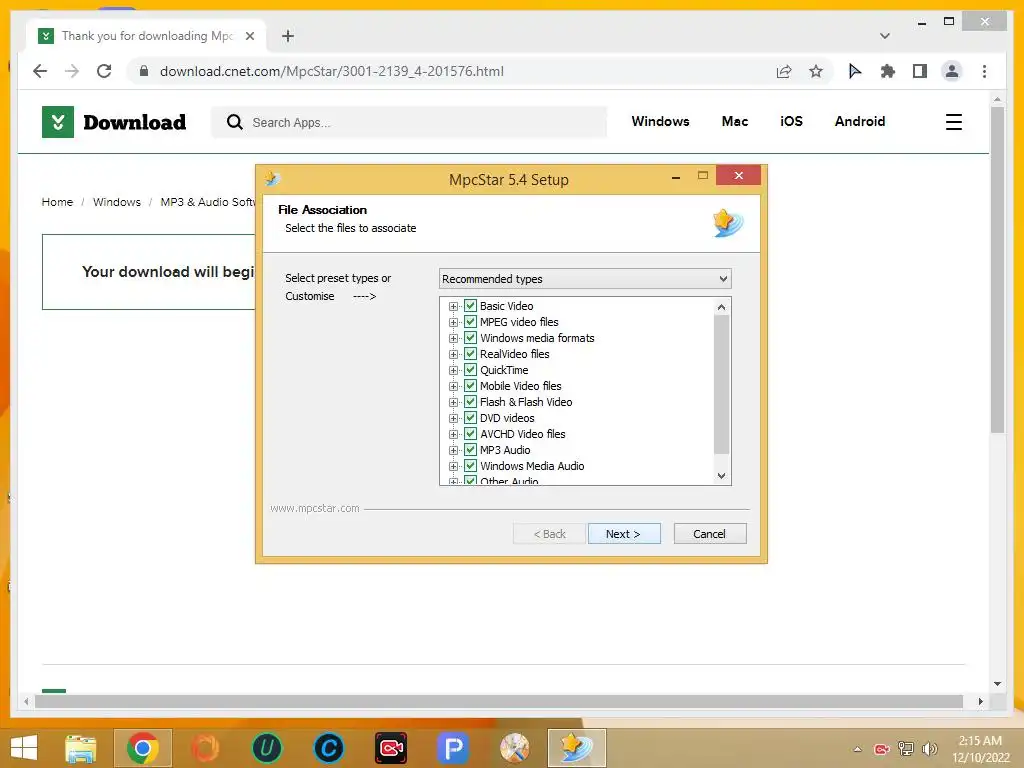Click the volume speaker tray icon
1024x768 pixels.
[x=929, y=748]
